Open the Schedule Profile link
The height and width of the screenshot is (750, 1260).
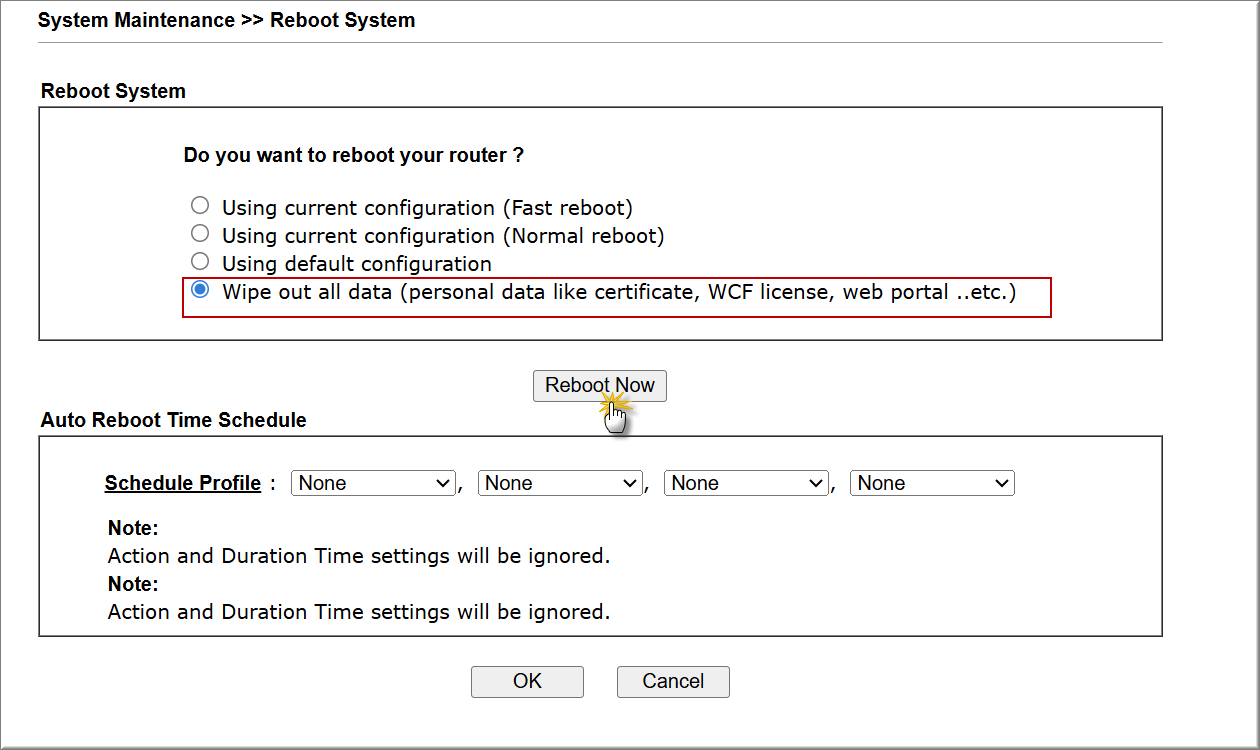182,483
